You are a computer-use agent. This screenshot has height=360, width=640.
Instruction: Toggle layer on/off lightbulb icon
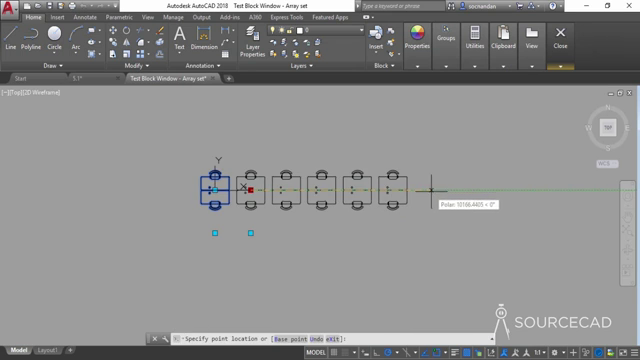[272, 30]
